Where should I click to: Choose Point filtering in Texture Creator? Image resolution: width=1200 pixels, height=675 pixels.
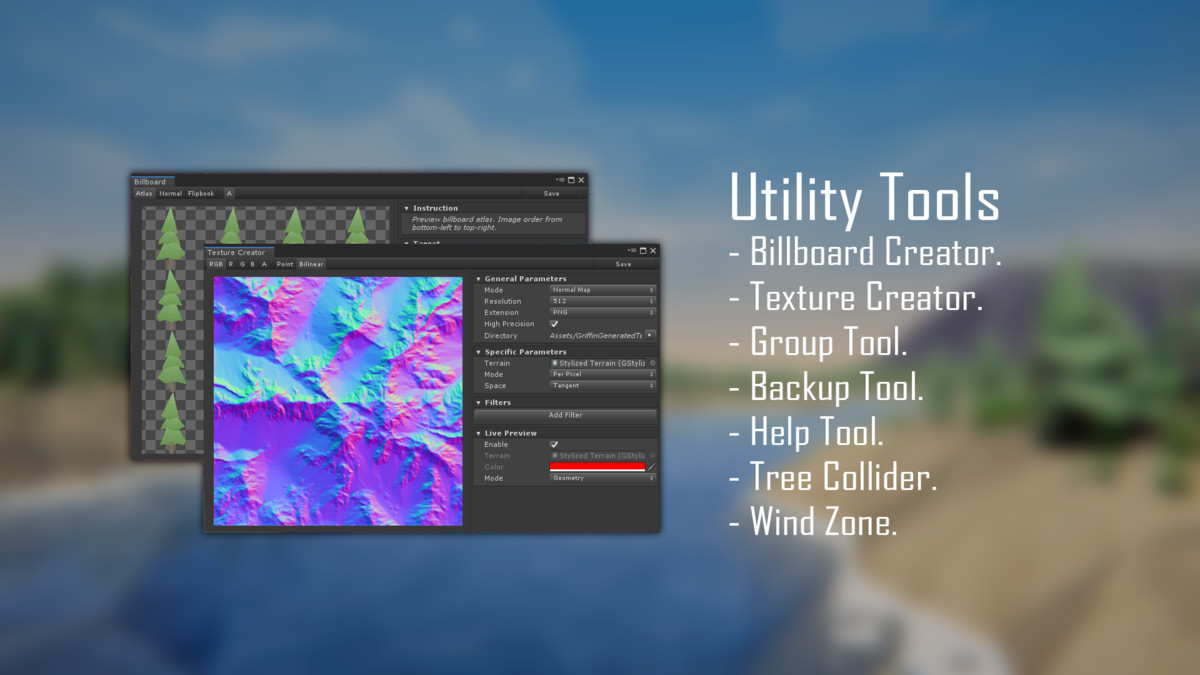point(285,264)
